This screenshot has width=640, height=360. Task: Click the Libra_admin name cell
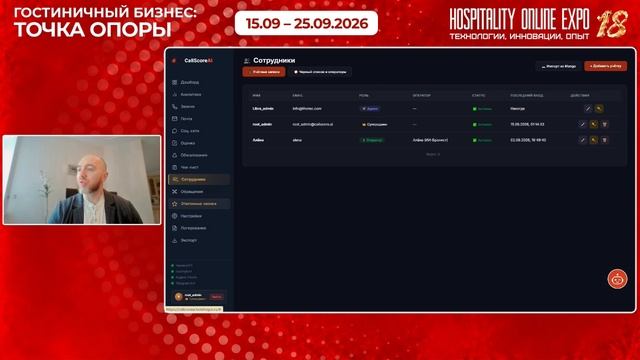pyautogui.click(x=263, y=109)
